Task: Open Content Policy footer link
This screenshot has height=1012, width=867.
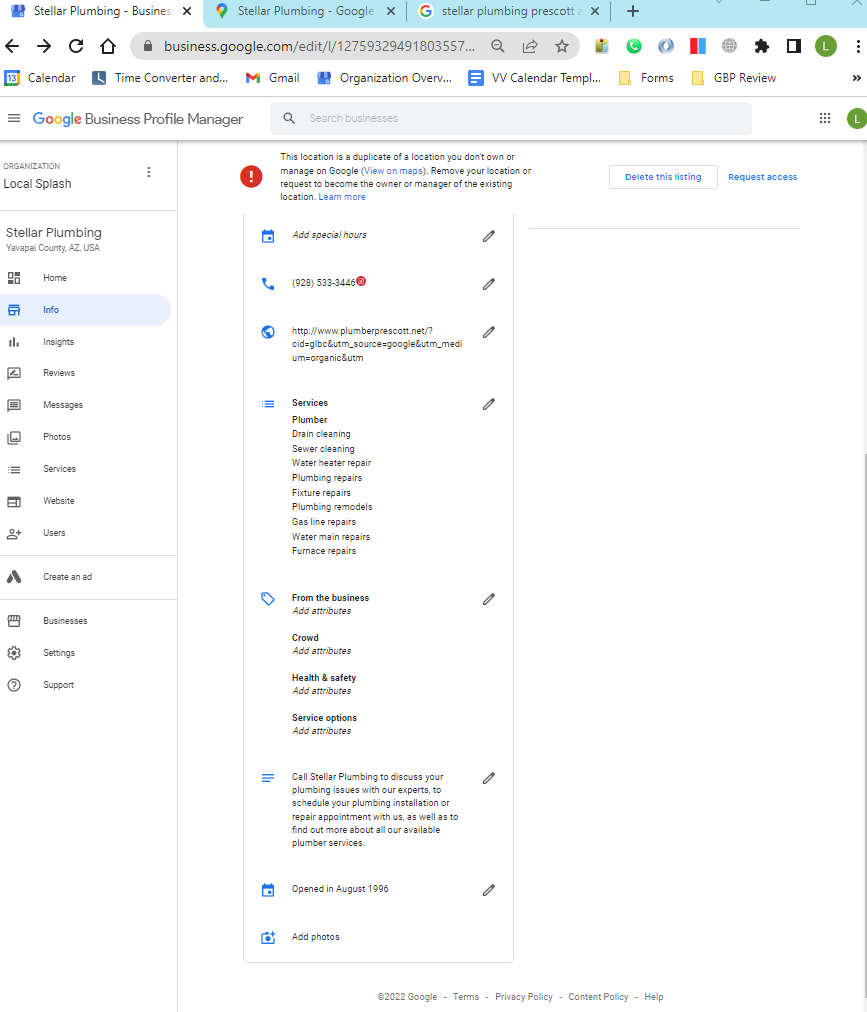Action: click(x=598, y=997)
